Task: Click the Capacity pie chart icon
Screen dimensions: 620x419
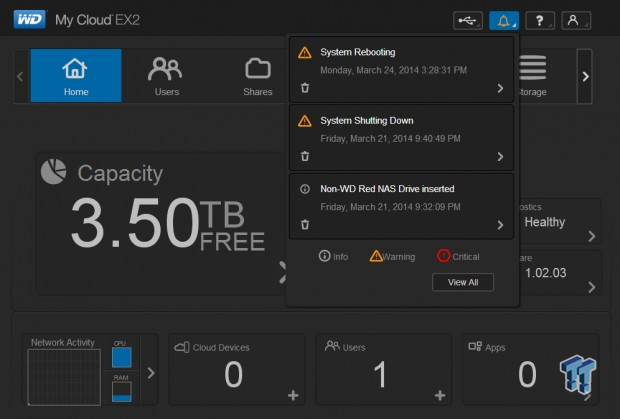Action: click(x=53, y=172)
